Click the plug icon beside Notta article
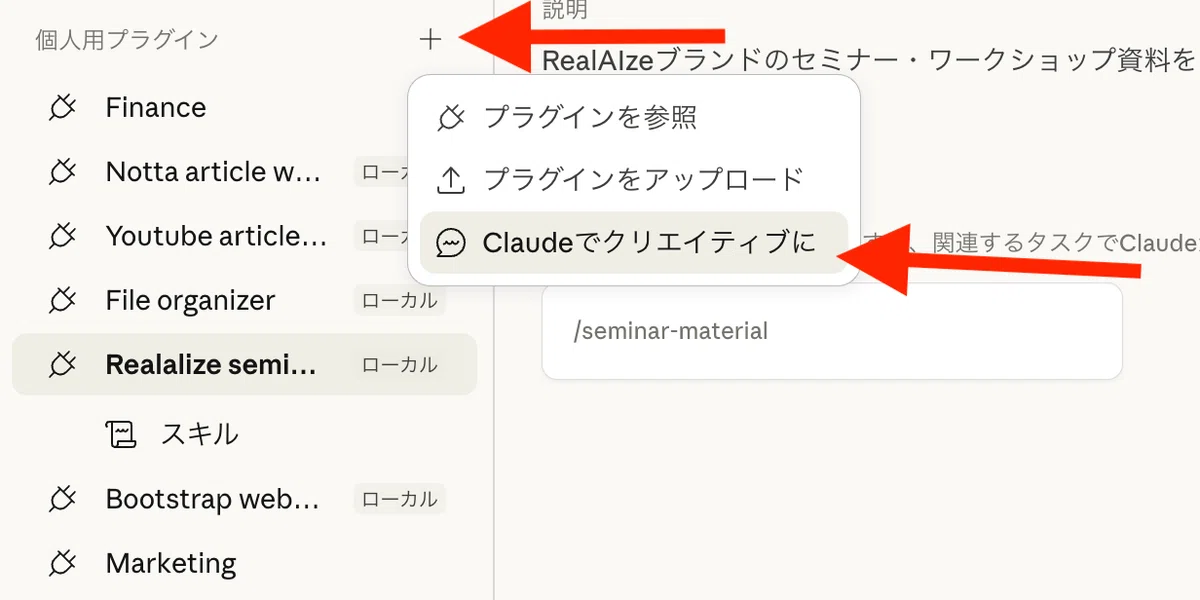Image resolution: width=1200 pixels, height=600 pixels. 63,172
